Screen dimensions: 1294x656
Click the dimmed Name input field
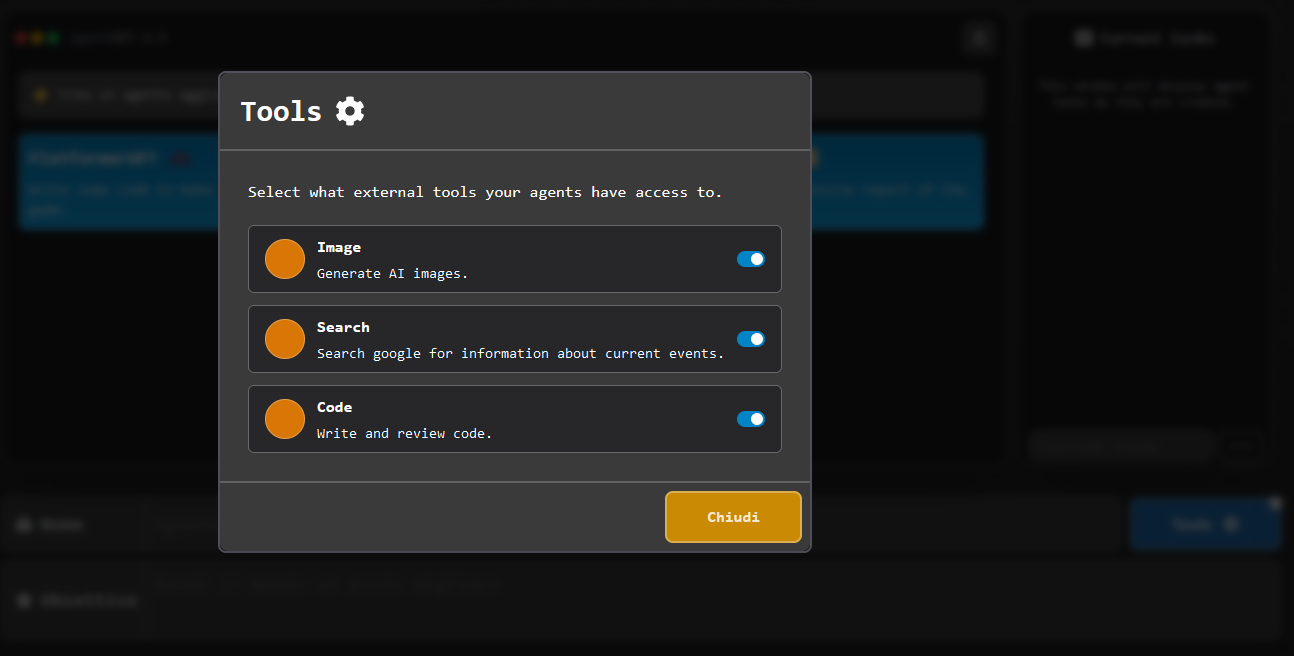pos(640,524)
